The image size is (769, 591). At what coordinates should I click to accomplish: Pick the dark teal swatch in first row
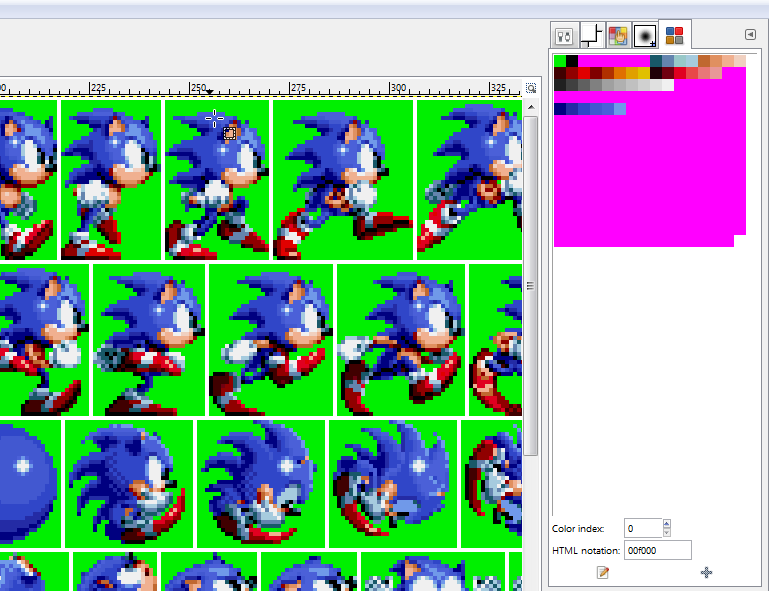point(656,61)
